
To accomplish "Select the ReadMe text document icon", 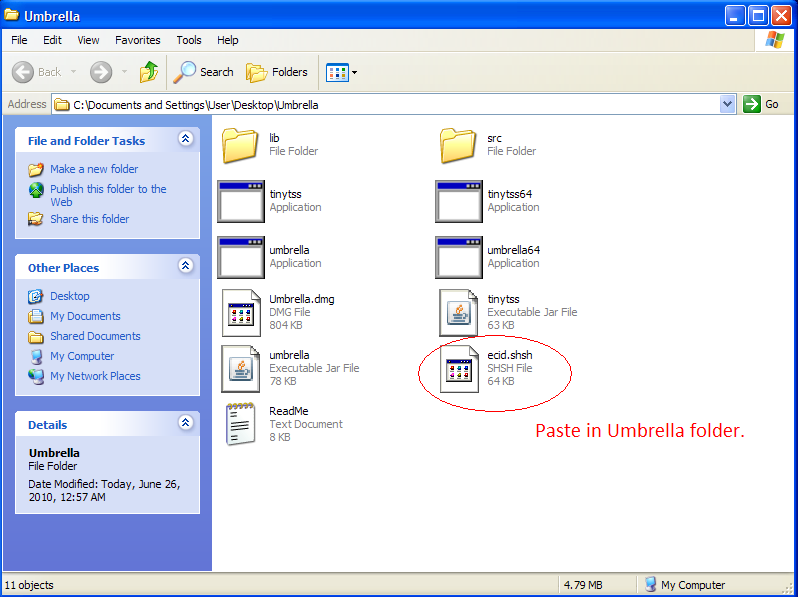I will [x=241, y=424].
